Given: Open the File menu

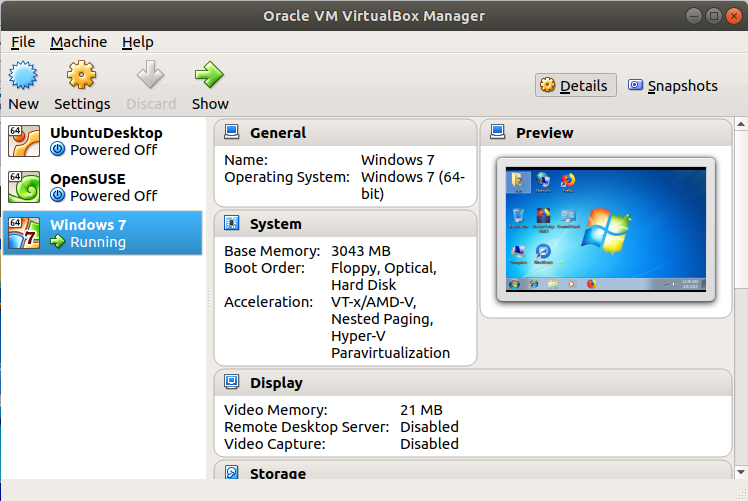Looking at the screenshot, I should pos(23,42).
